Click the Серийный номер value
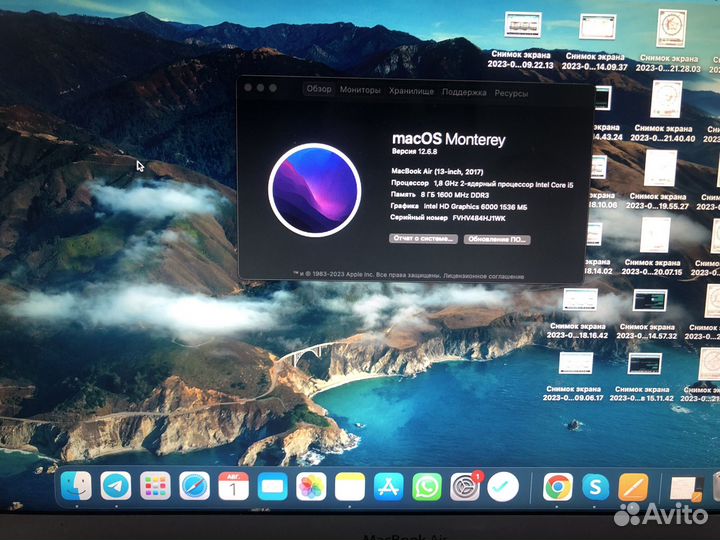Screen dimensions: 720x540 click(x=479, y=218)
